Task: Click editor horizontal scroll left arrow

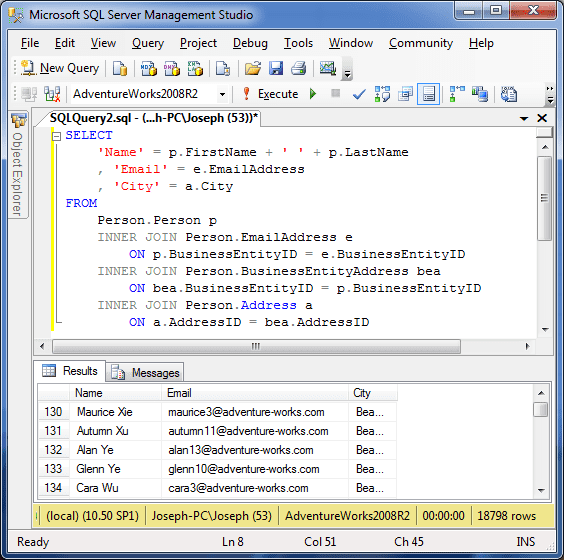Action: coord(42,346)
